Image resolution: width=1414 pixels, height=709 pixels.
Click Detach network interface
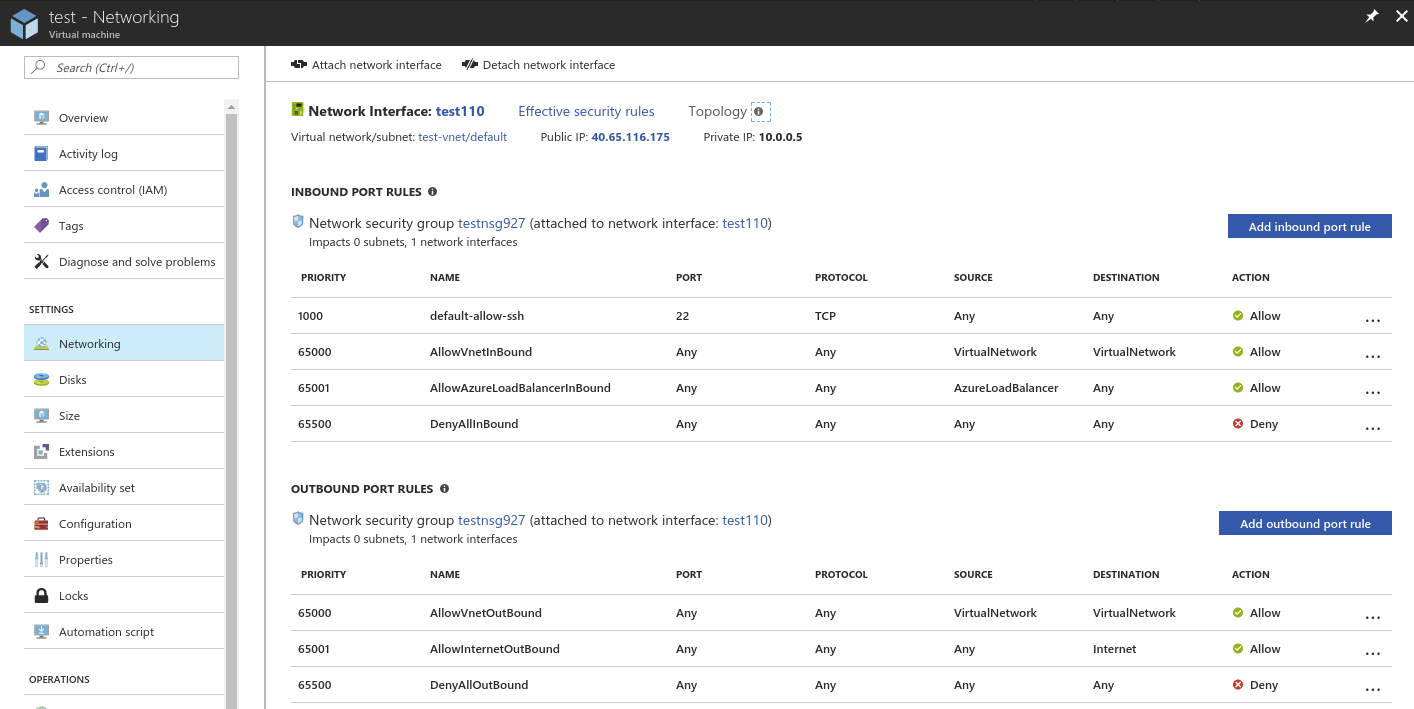[538, 64]
